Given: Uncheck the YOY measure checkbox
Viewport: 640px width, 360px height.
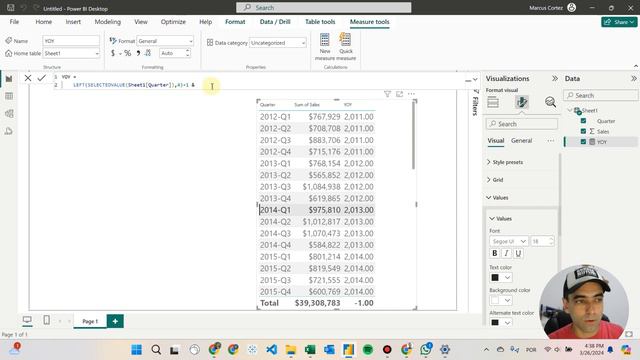Looking at the screenshot, I should tap(583, 142).
